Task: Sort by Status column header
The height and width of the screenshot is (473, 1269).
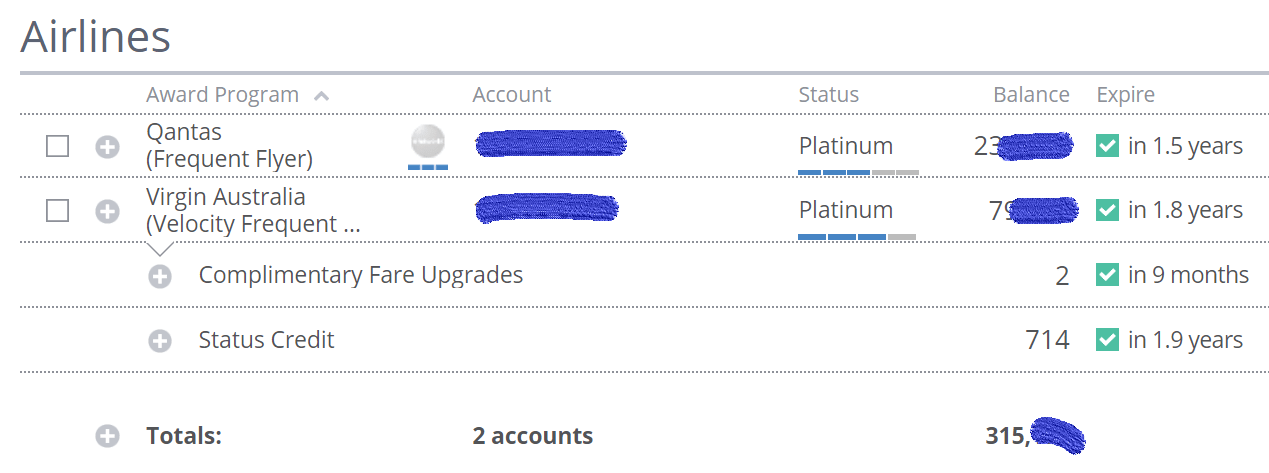Action: click(x=828, y=95)
